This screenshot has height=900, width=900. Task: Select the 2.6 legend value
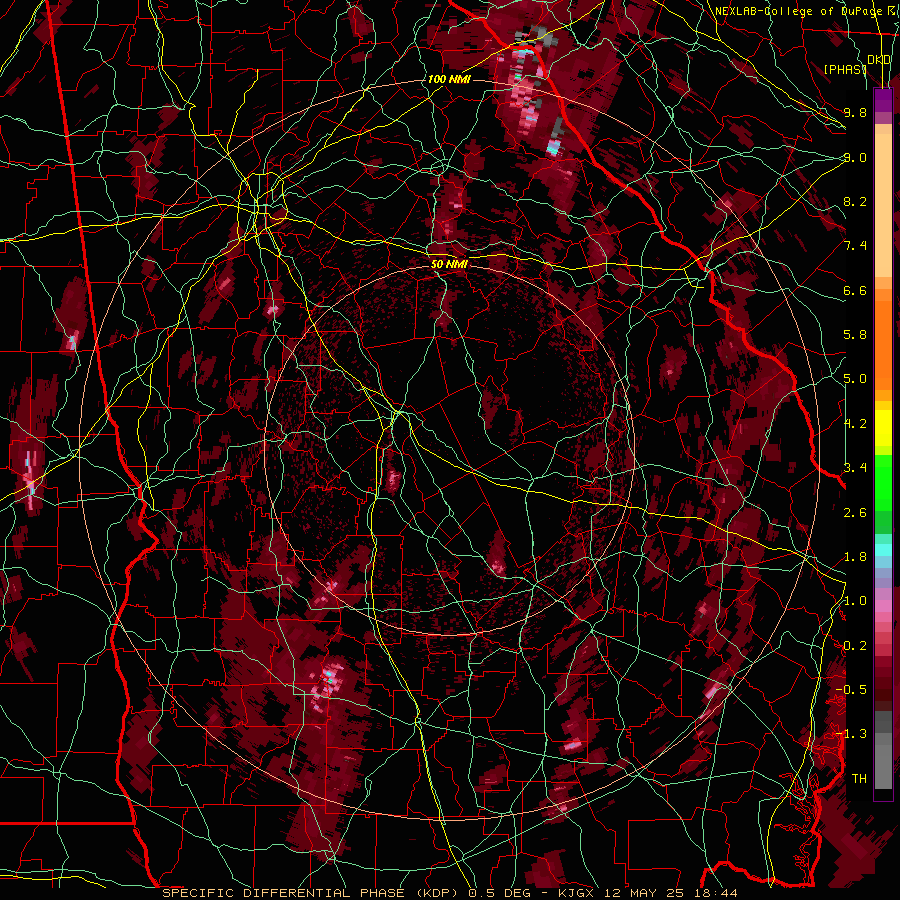855,512
